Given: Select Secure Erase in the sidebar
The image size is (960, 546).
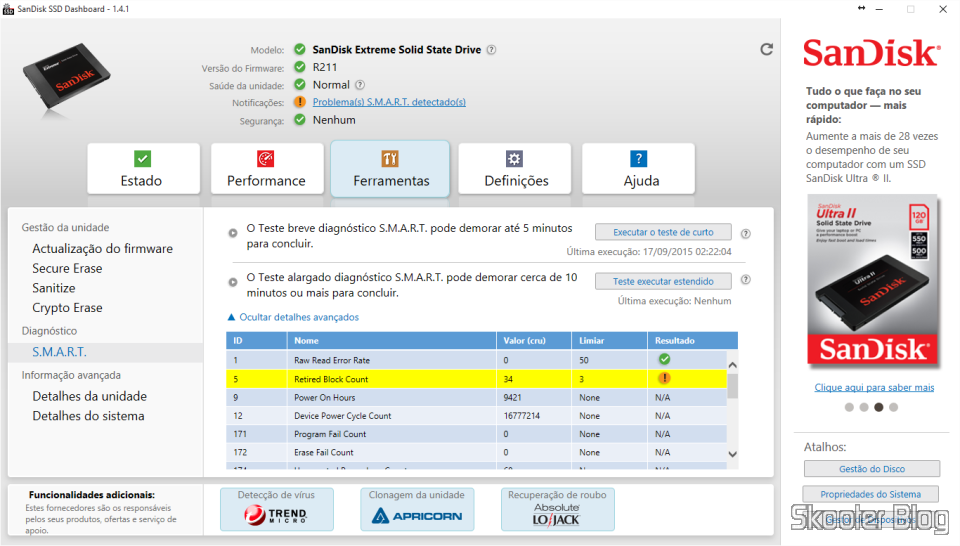Looking at the screenshot, I should [67, 268].
